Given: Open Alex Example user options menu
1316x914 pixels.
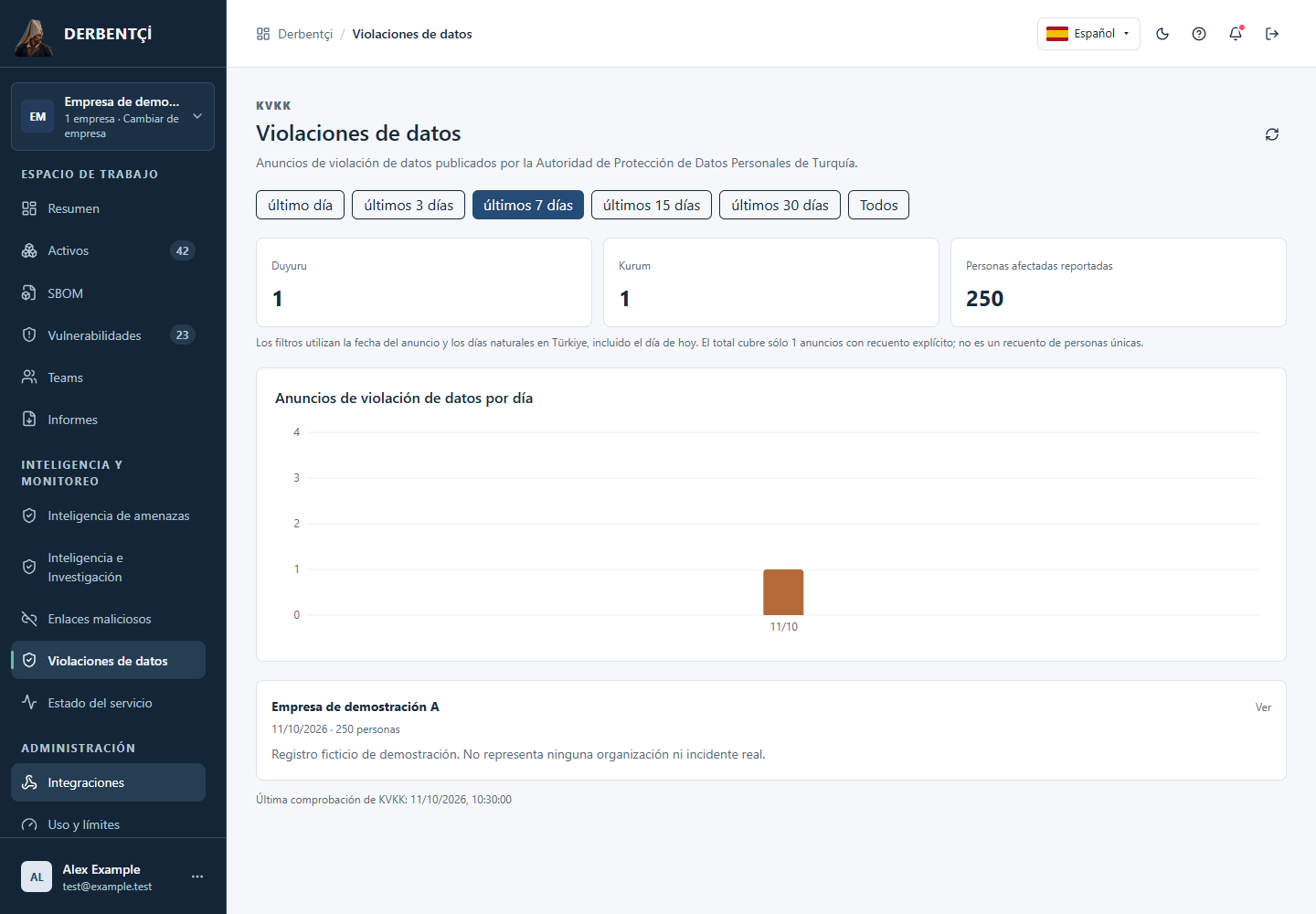Looking at the screenshot, I should tap(197, 877).
